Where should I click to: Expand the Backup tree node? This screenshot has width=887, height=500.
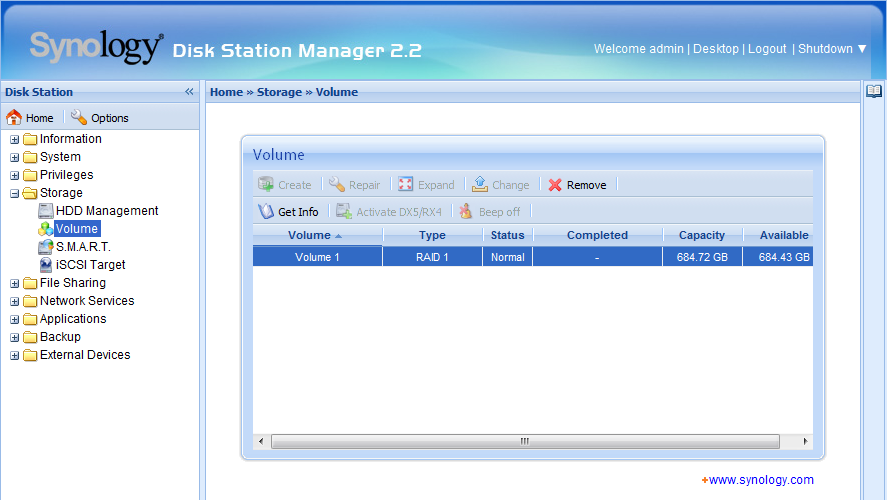[x=15, y=338]
